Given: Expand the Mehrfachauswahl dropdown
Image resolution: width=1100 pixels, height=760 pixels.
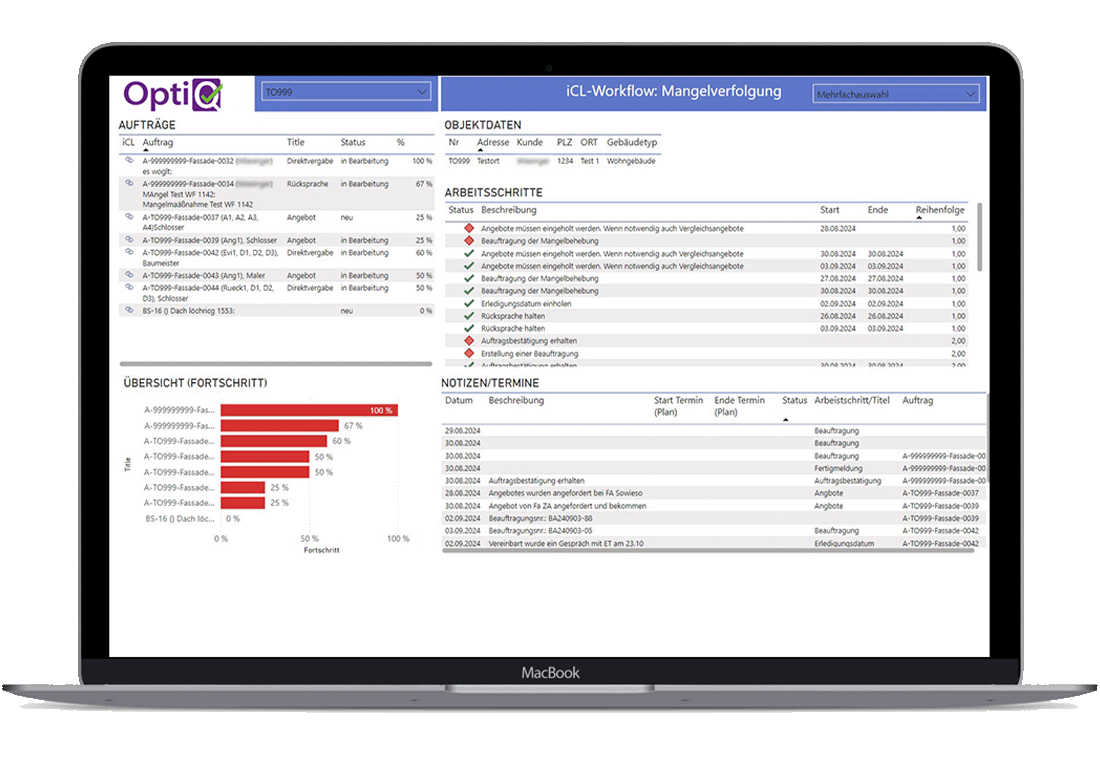Looking at the screenshot, I should (895, 95).
